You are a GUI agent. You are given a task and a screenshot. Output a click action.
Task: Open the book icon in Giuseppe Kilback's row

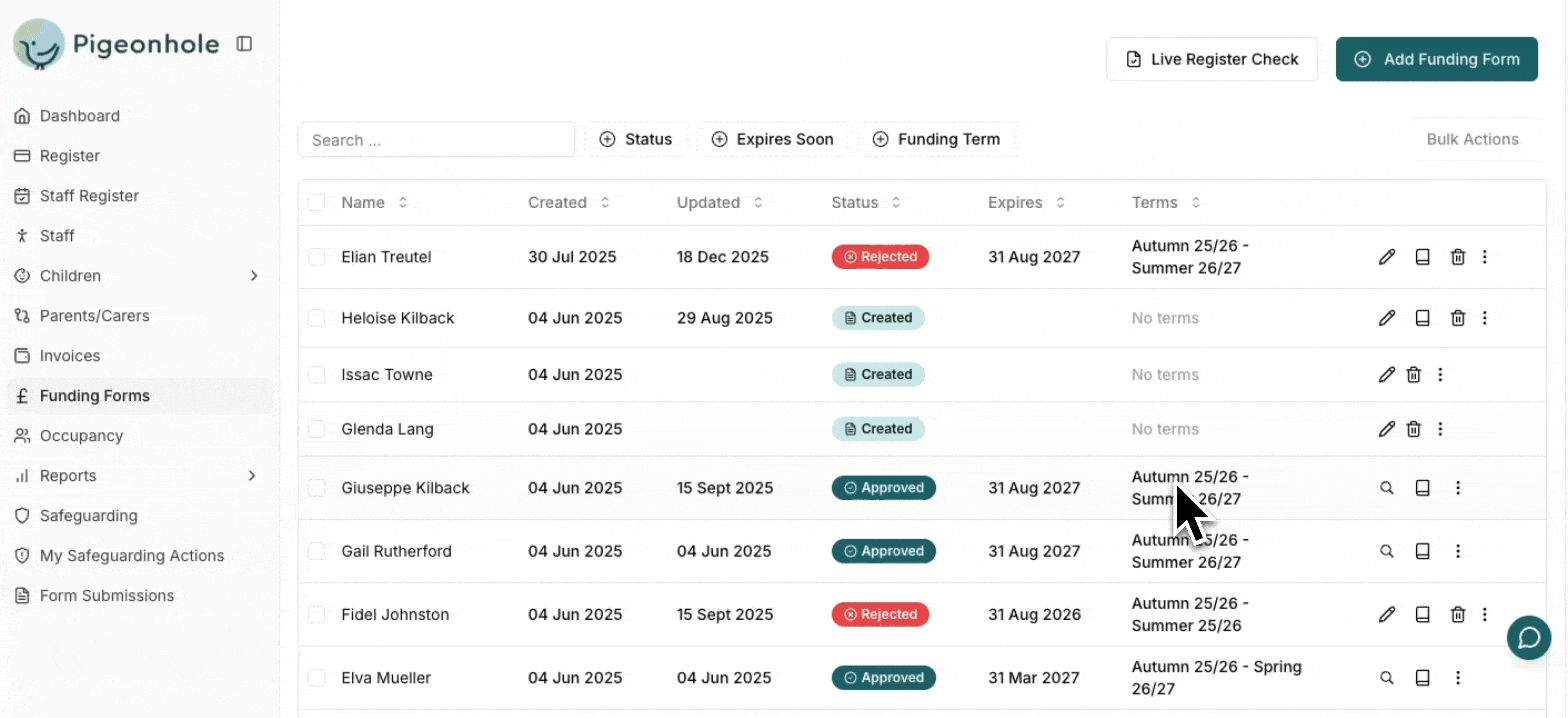tap(1422, 488)
